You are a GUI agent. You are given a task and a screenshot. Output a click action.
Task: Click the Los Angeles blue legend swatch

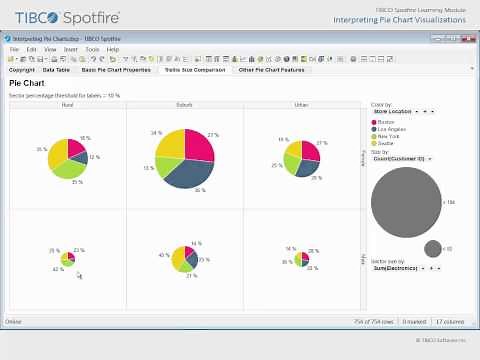[x=374, y=129]
